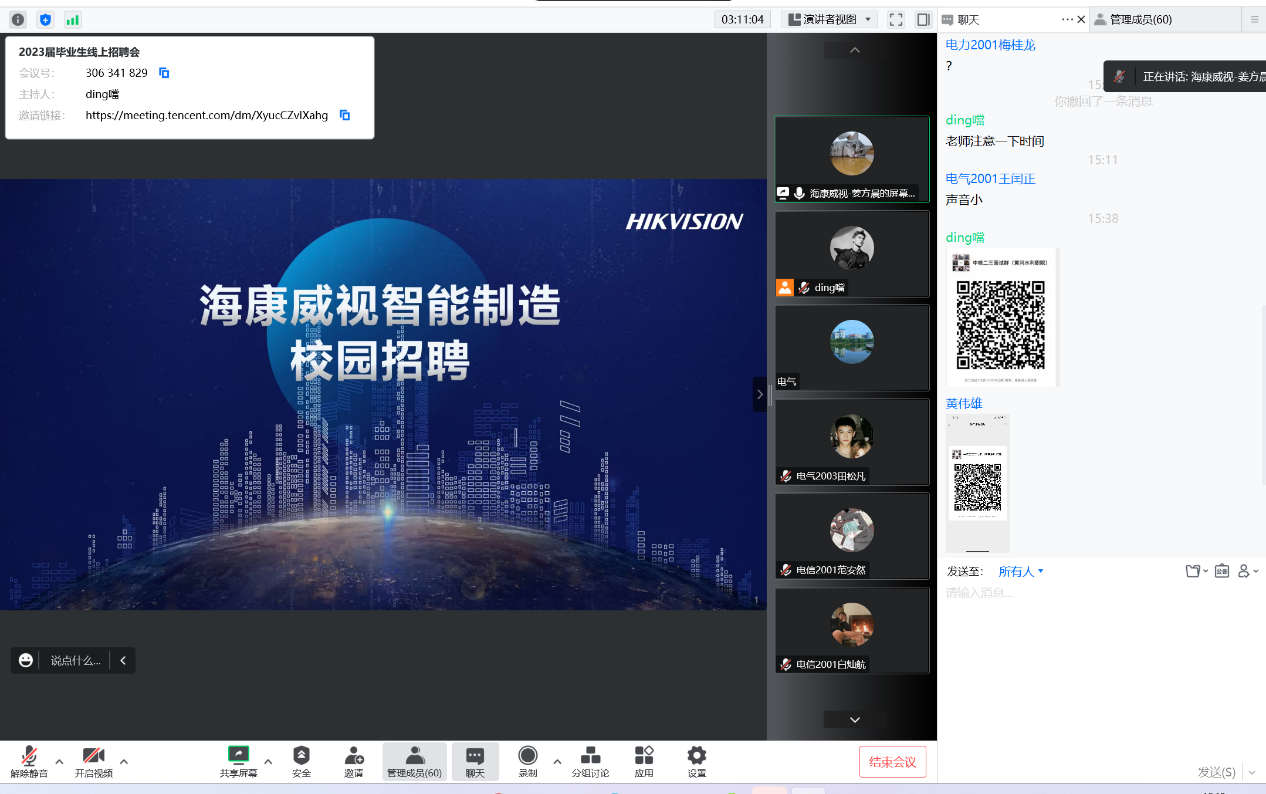Toggle the side panel layout icon

[x=922, y=18]
